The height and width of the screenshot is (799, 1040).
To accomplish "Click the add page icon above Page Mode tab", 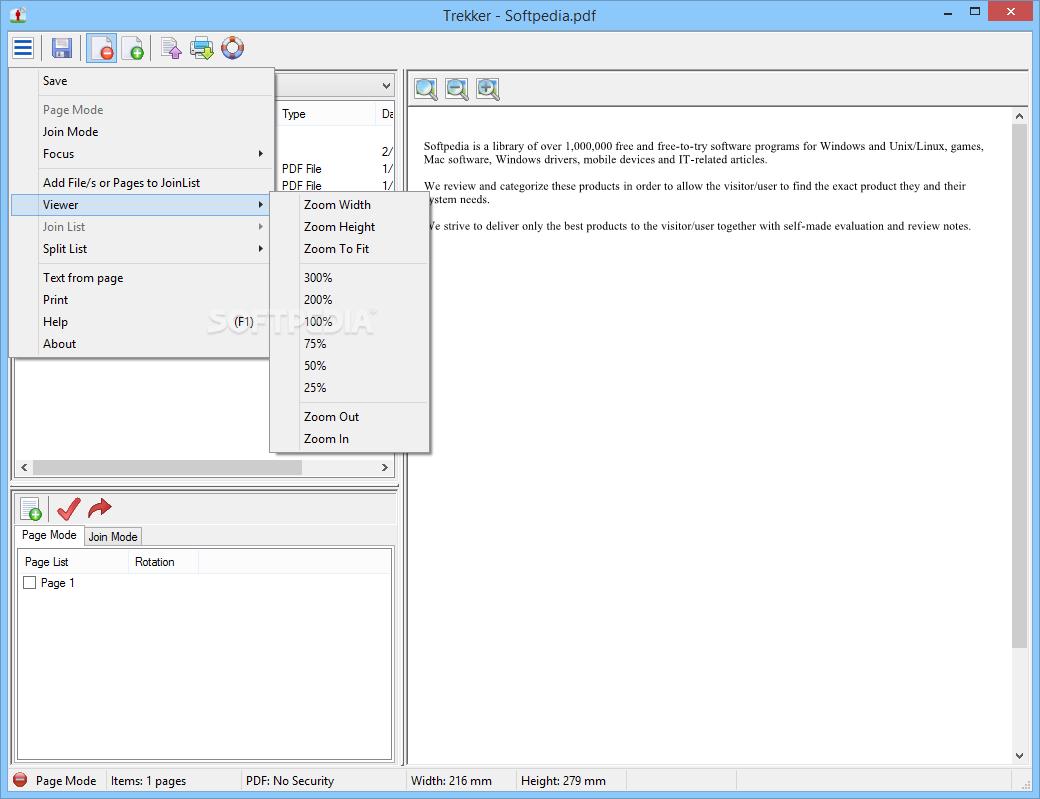I will (x=31, y=509).
